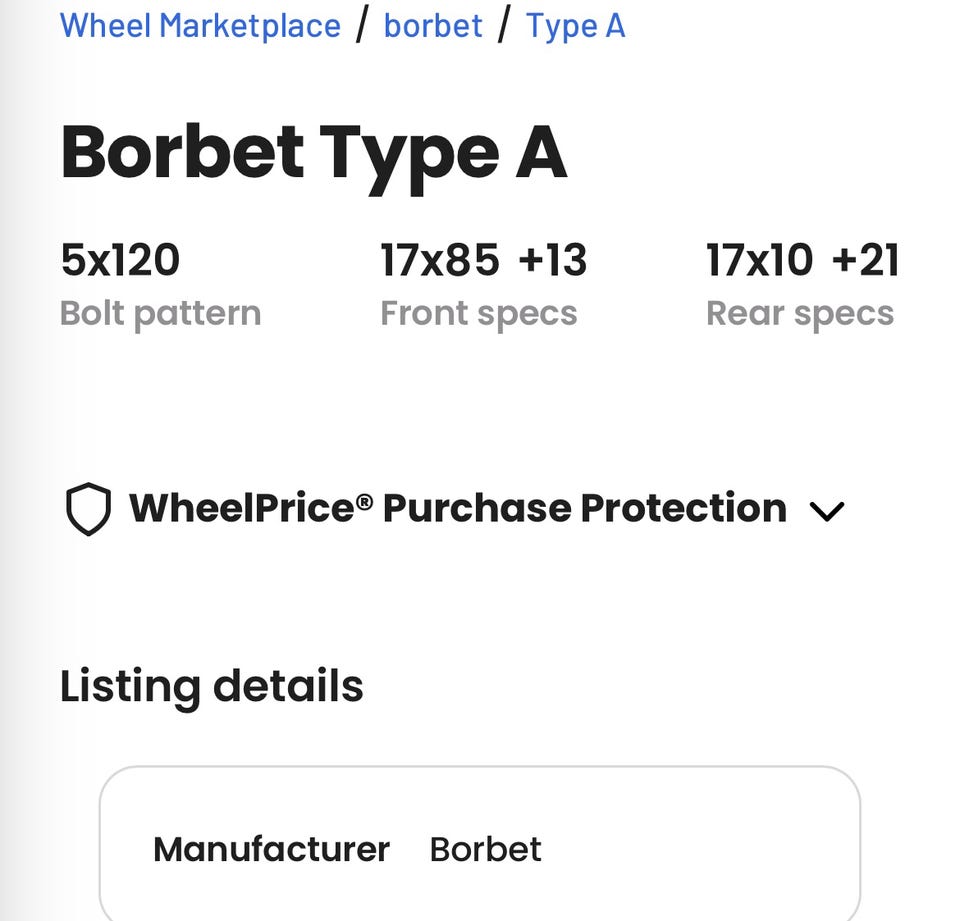Select the Type A breadcrumb link
960x921 pixels.
coord(575,25)
